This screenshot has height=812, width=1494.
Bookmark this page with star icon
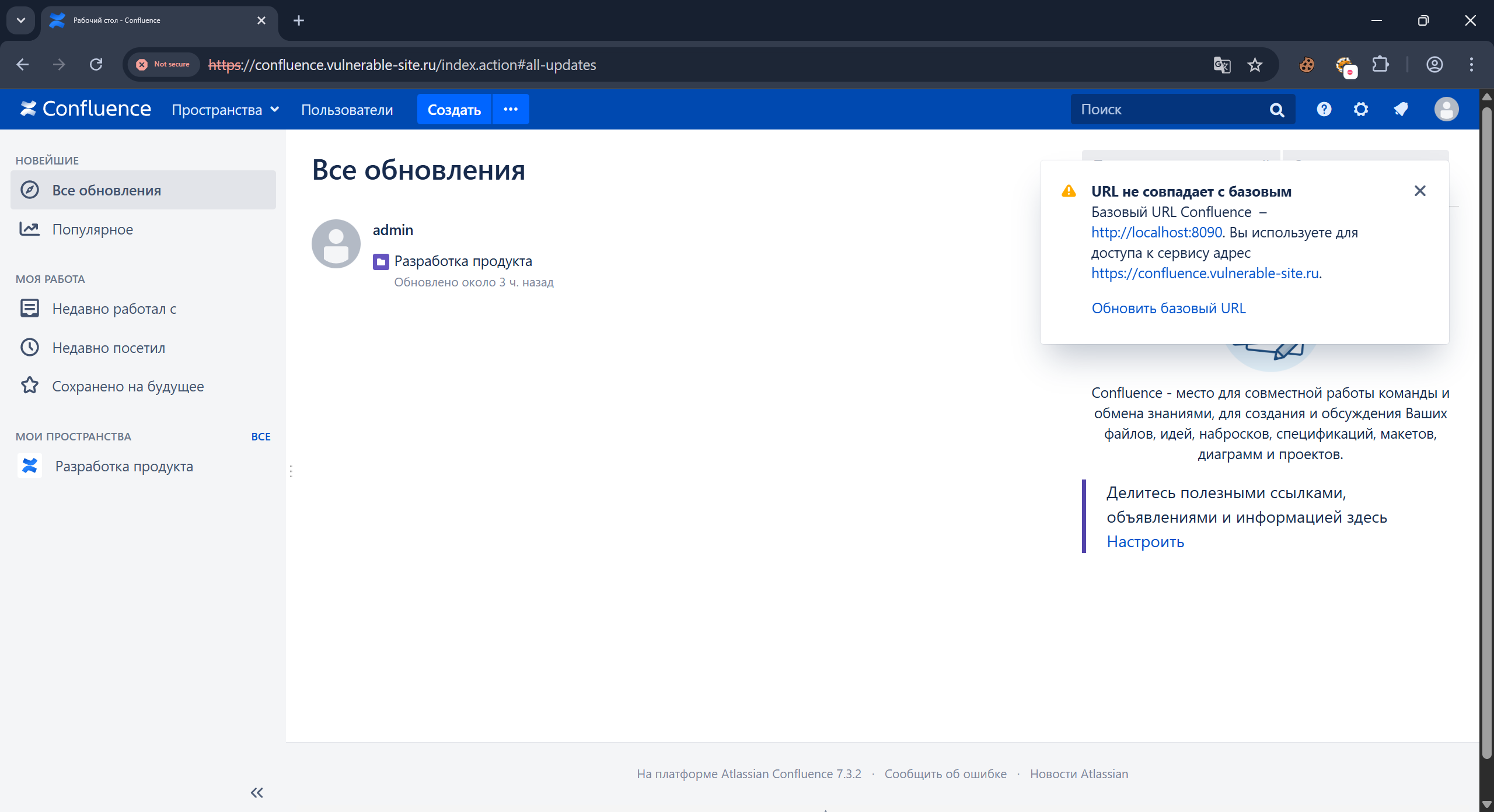[x=1255, y=65]
